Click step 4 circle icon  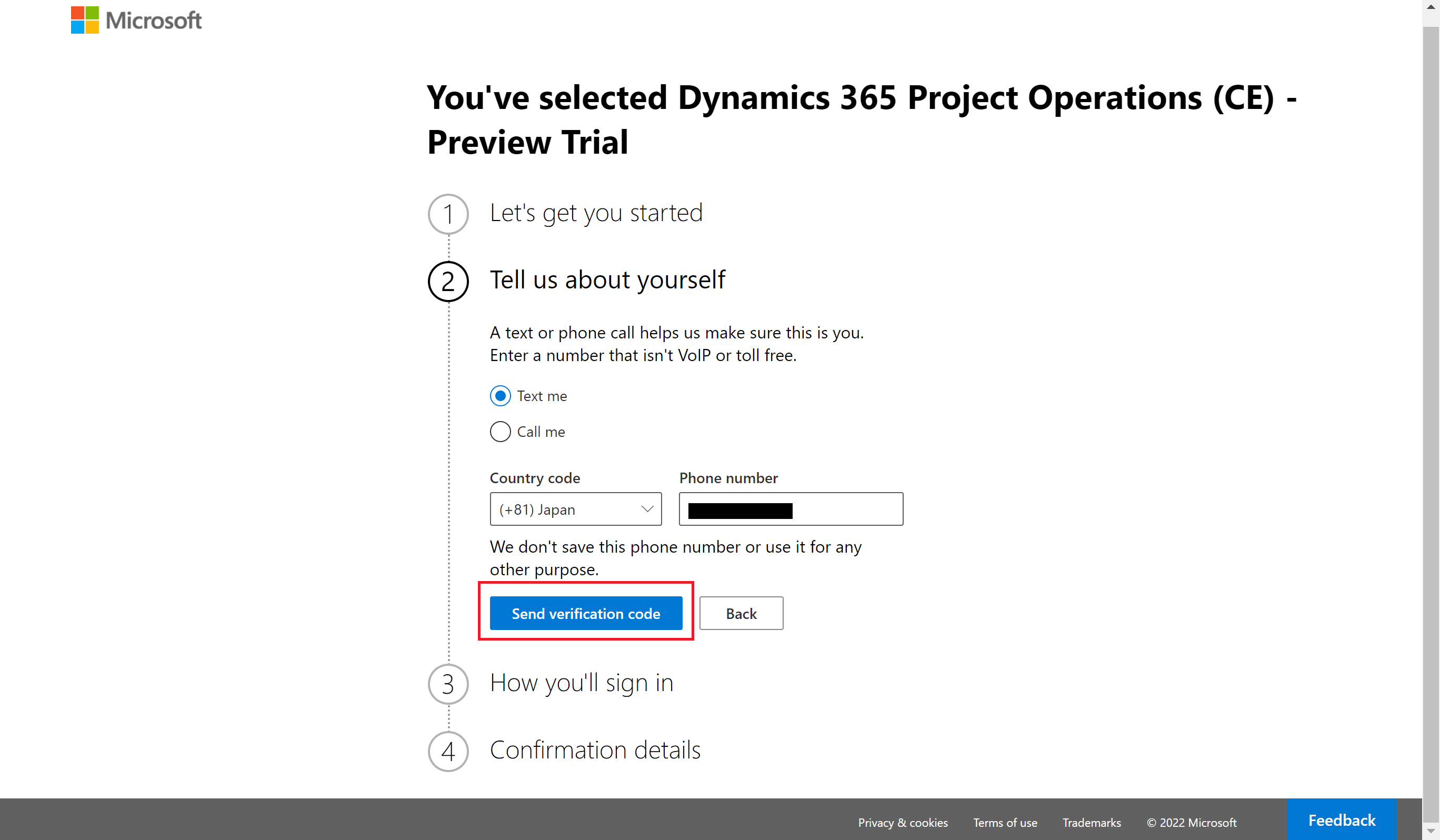448,752
